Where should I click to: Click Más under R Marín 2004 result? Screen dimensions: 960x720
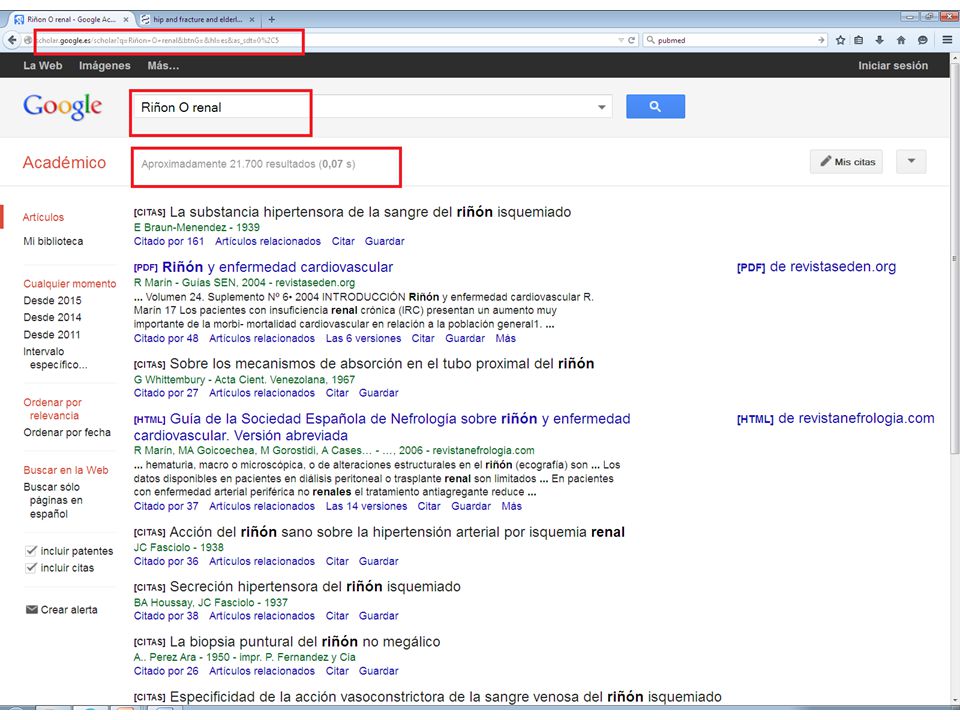pyautogui.click(x=506, y=338)
